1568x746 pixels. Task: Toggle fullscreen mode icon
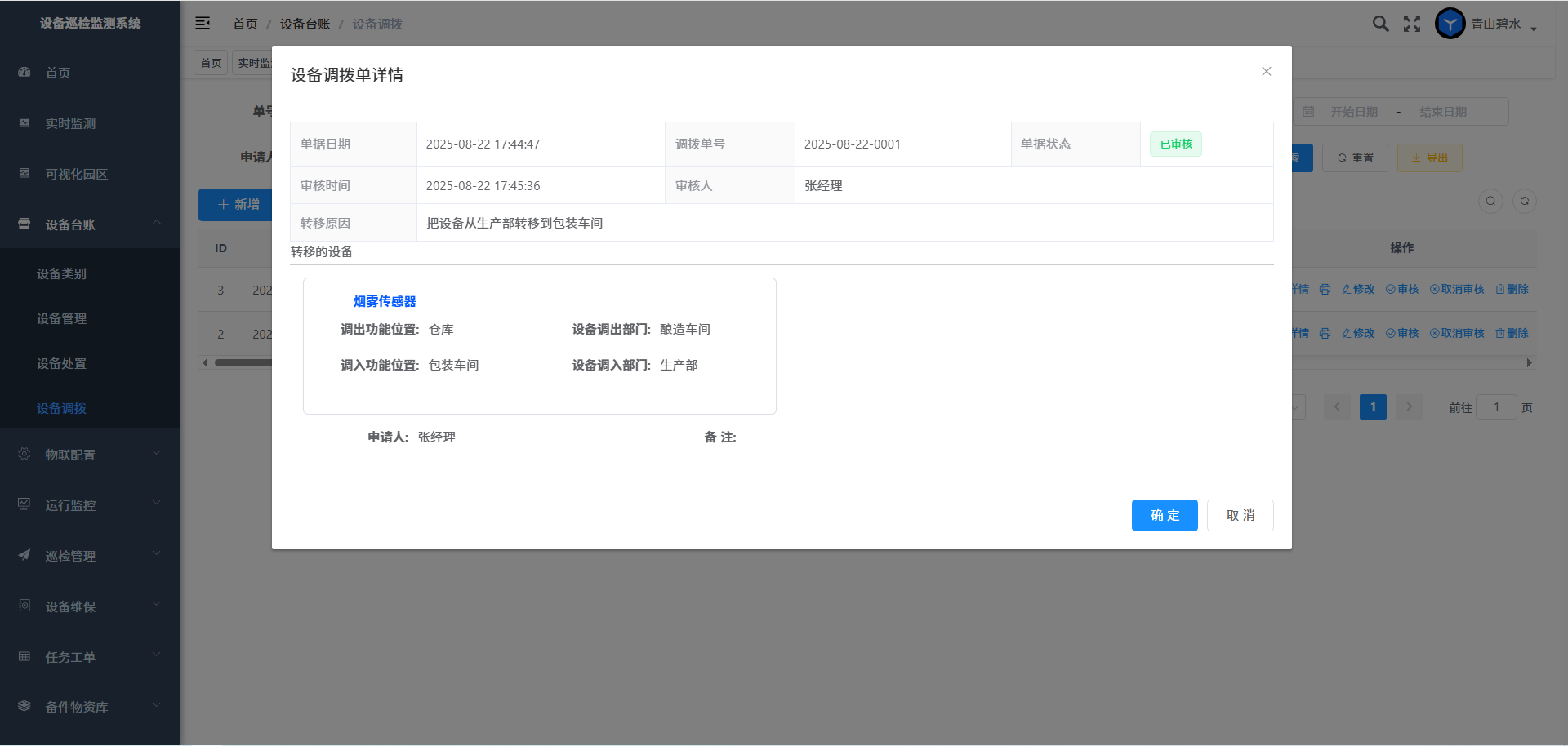tap(1412, 24)
